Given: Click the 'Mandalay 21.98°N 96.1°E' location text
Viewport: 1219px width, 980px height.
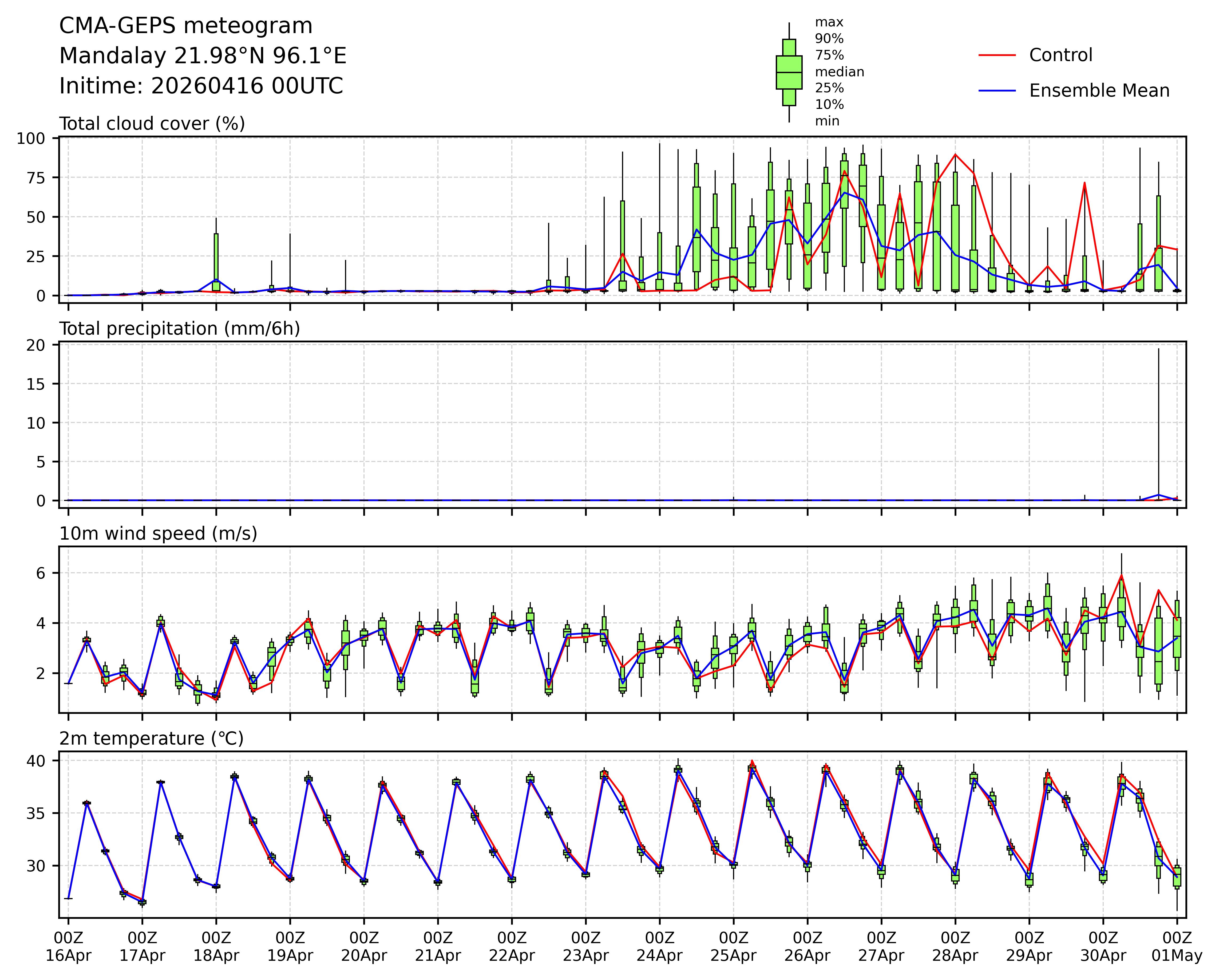Looking at the screenshot, I should pos(203,56).
